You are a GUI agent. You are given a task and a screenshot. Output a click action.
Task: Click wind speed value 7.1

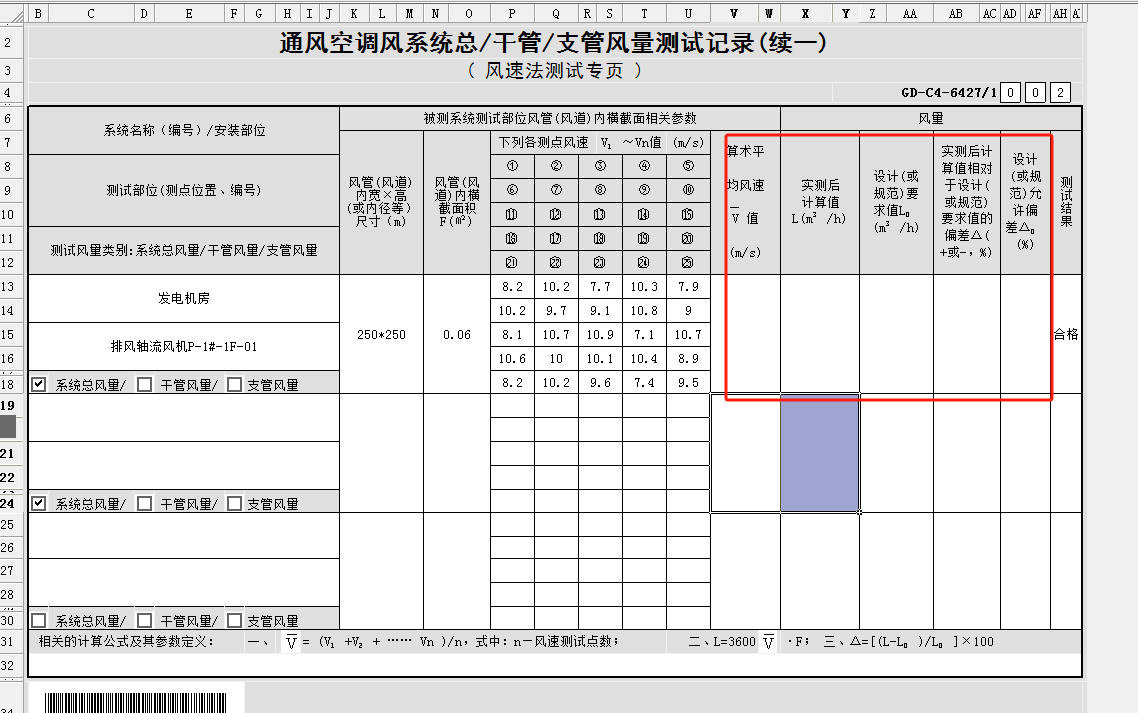644,334
